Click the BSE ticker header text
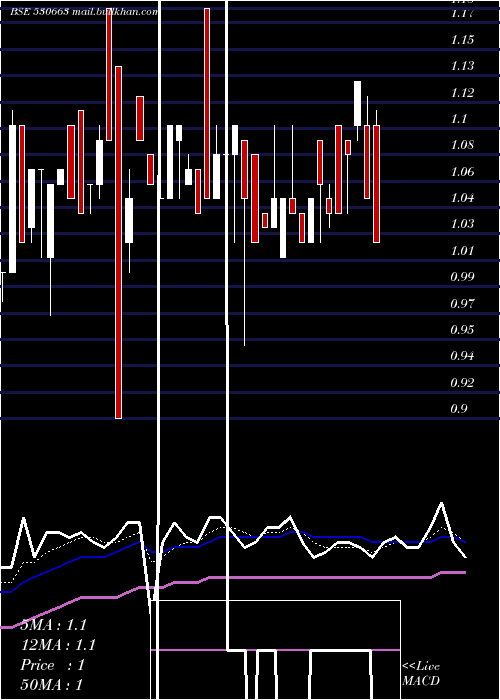The width and height of the screenshot is (500, 700). pyautogui.click(x=84, y=12)
